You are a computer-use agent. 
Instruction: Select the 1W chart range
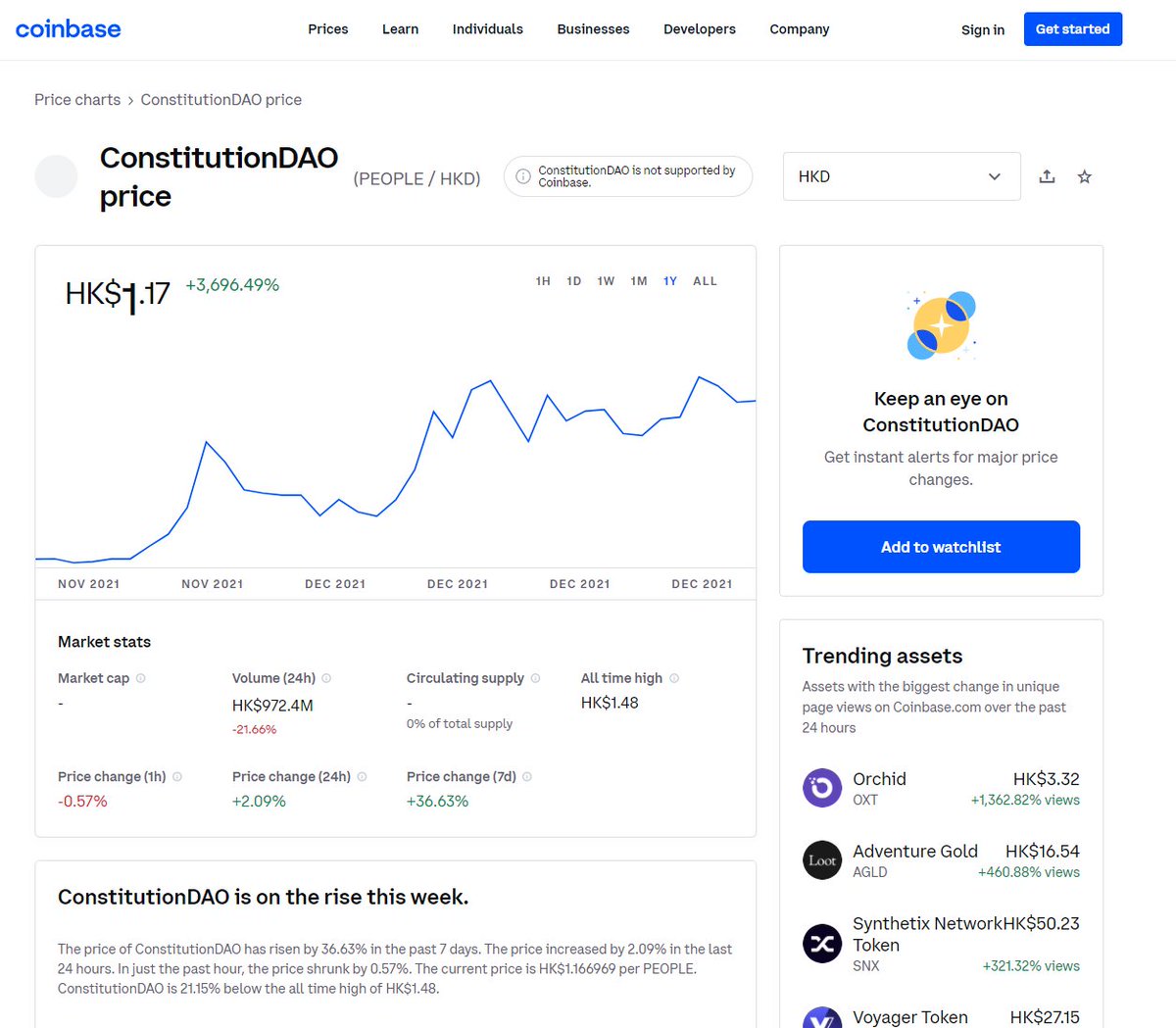(607, 281)
